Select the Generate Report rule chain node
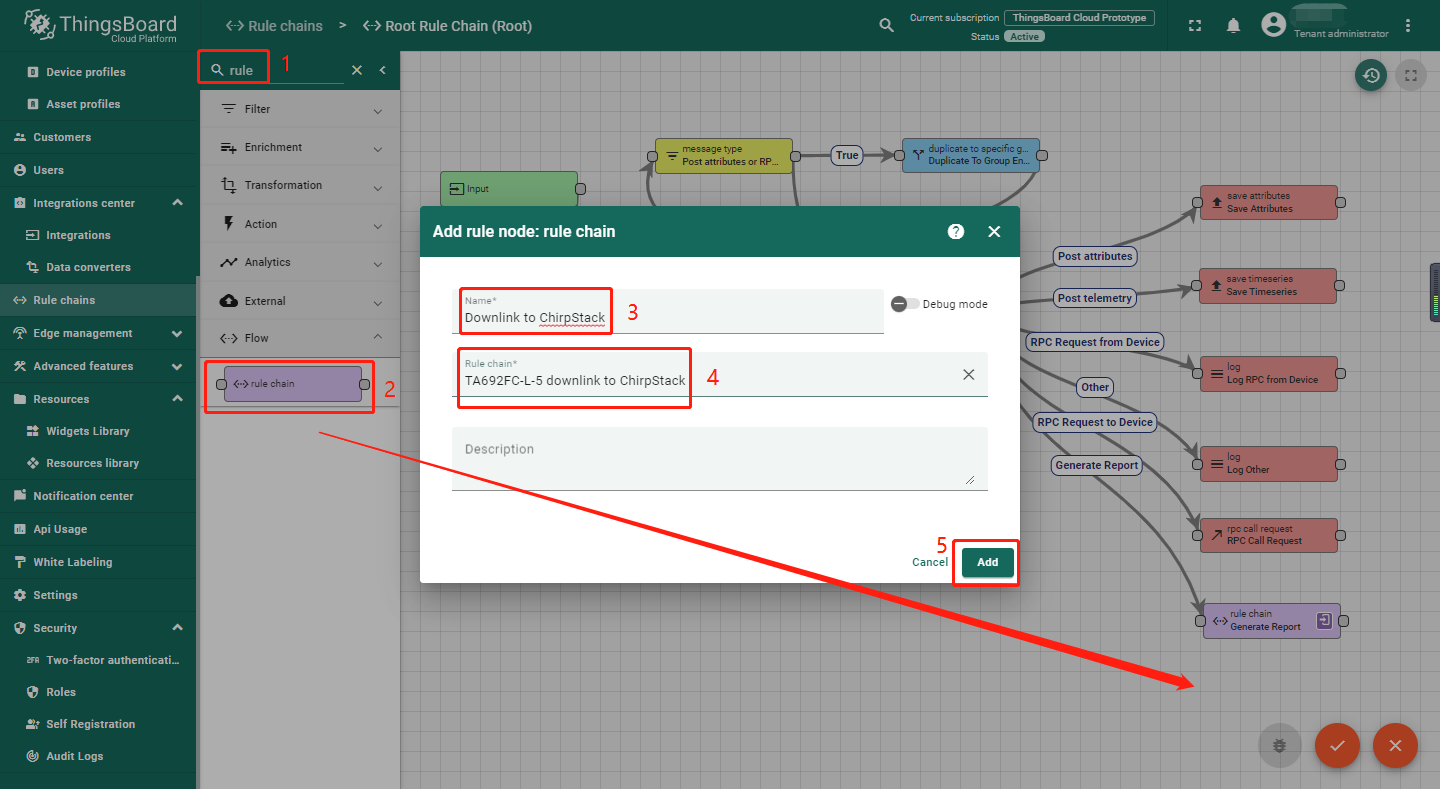 (x=1272, y=621)
